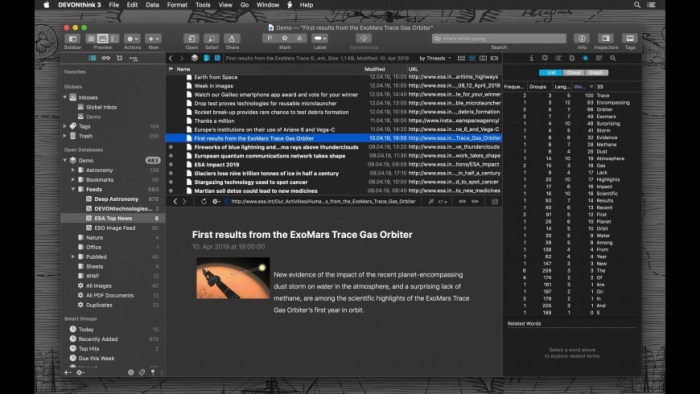Click the Tags toolbar button
700x394 pixels.
point(630,38)
